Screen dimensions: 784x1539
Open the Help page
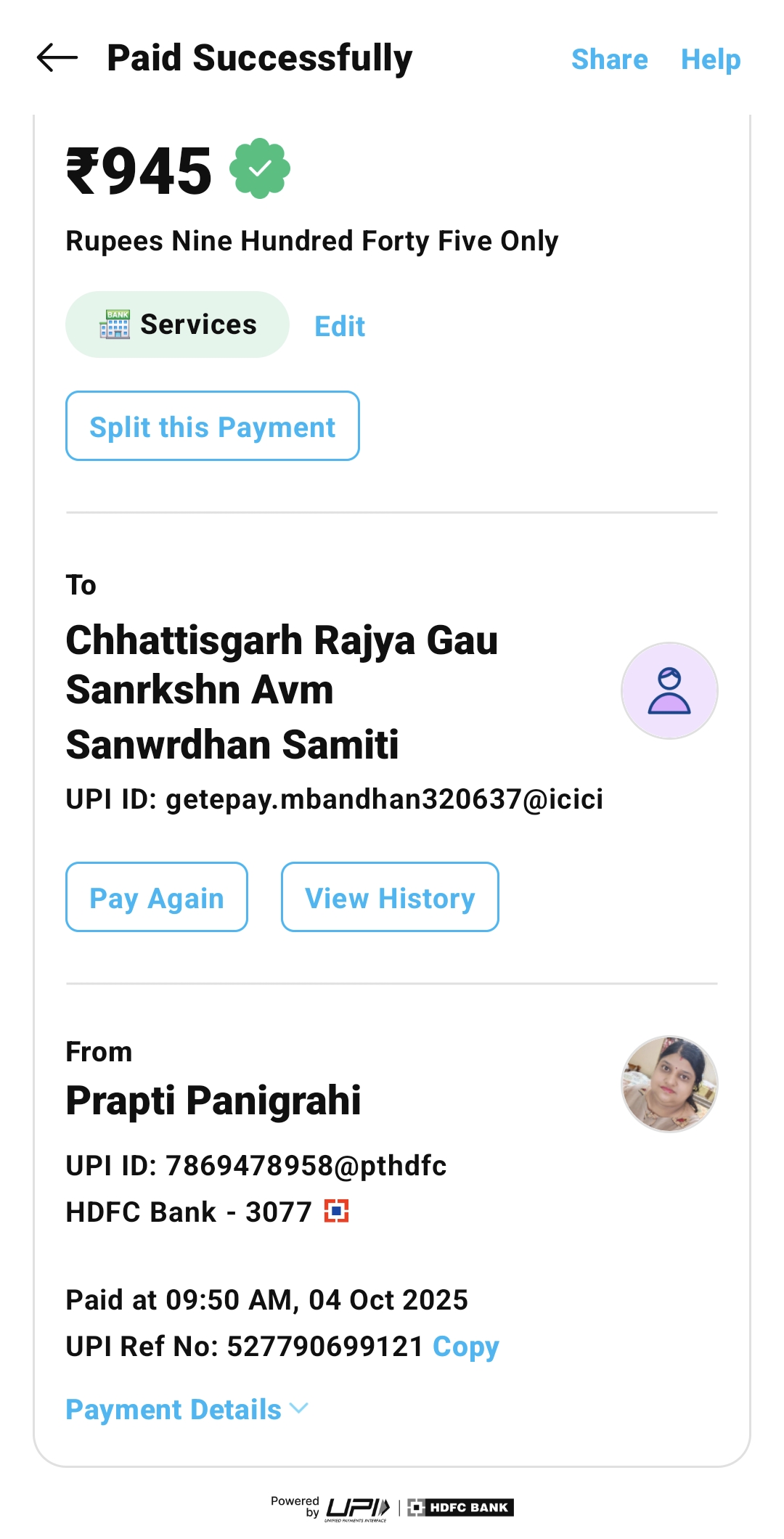point(710,60)
